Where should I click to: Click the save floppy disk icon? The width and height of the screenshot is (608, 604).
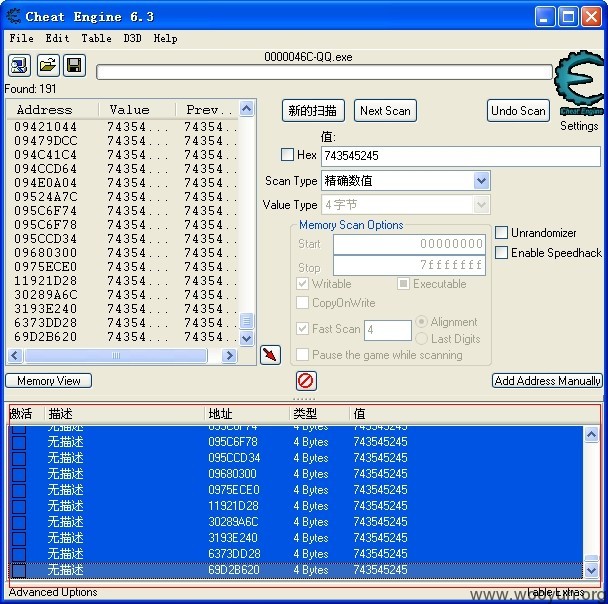click(x=74, y=66)
